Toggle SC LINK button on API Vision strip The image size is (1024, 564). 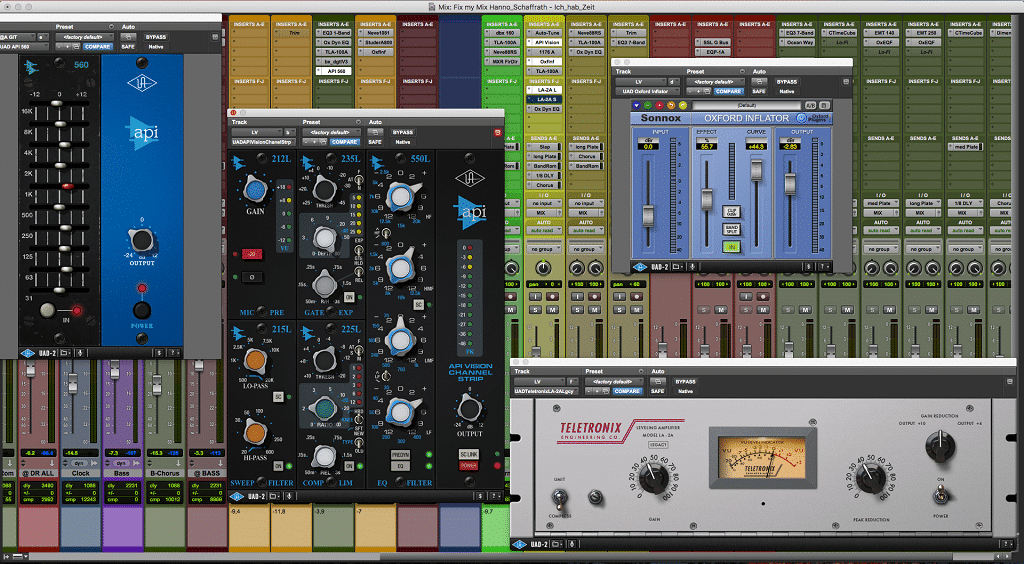[x=467, y=454]
